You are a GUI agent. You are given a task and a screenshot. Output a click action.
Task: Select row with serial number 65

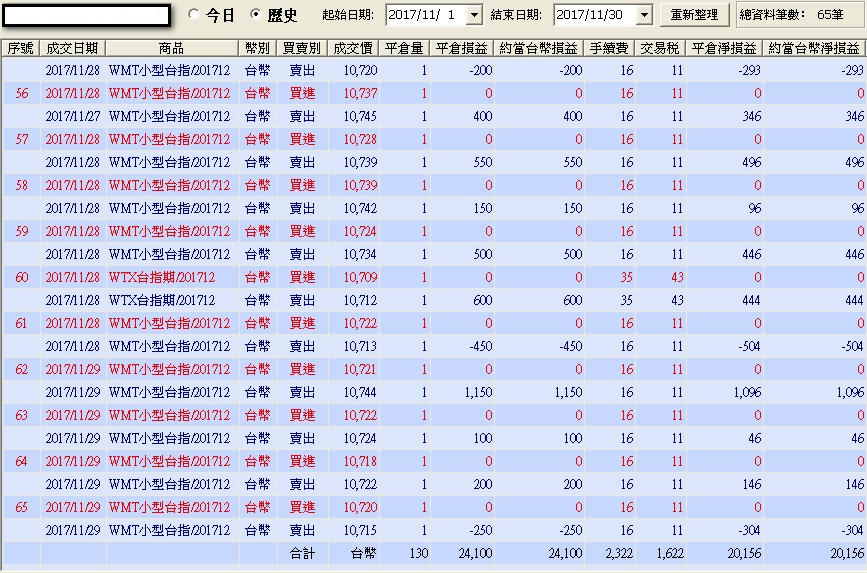point(434,507)
